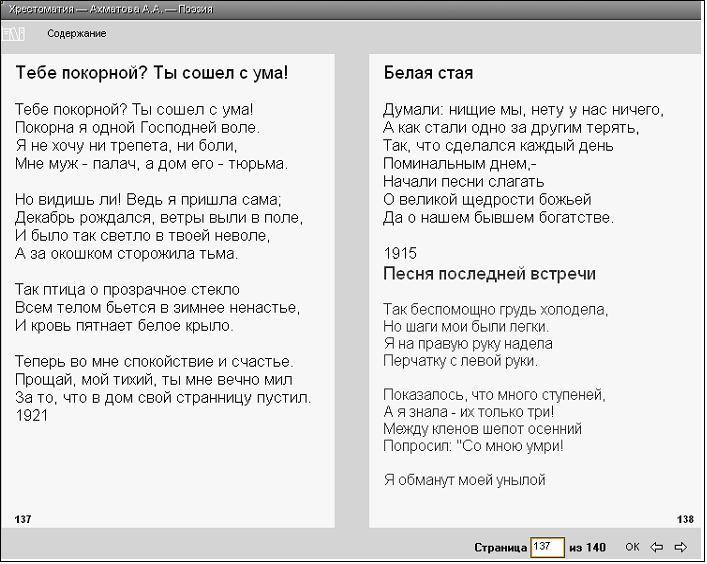Image resolution: width=707 pixels, height=564 pixels.
Task: Click the logo icon left of Содержание
Action: [13, 34]
